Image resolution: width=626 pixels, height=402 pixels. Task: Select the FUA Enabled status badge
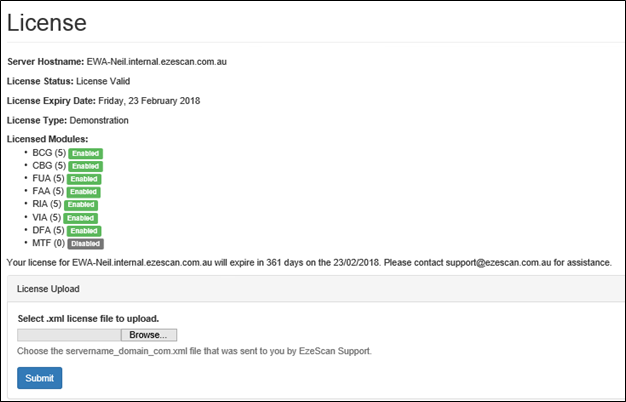pos(85,179)
